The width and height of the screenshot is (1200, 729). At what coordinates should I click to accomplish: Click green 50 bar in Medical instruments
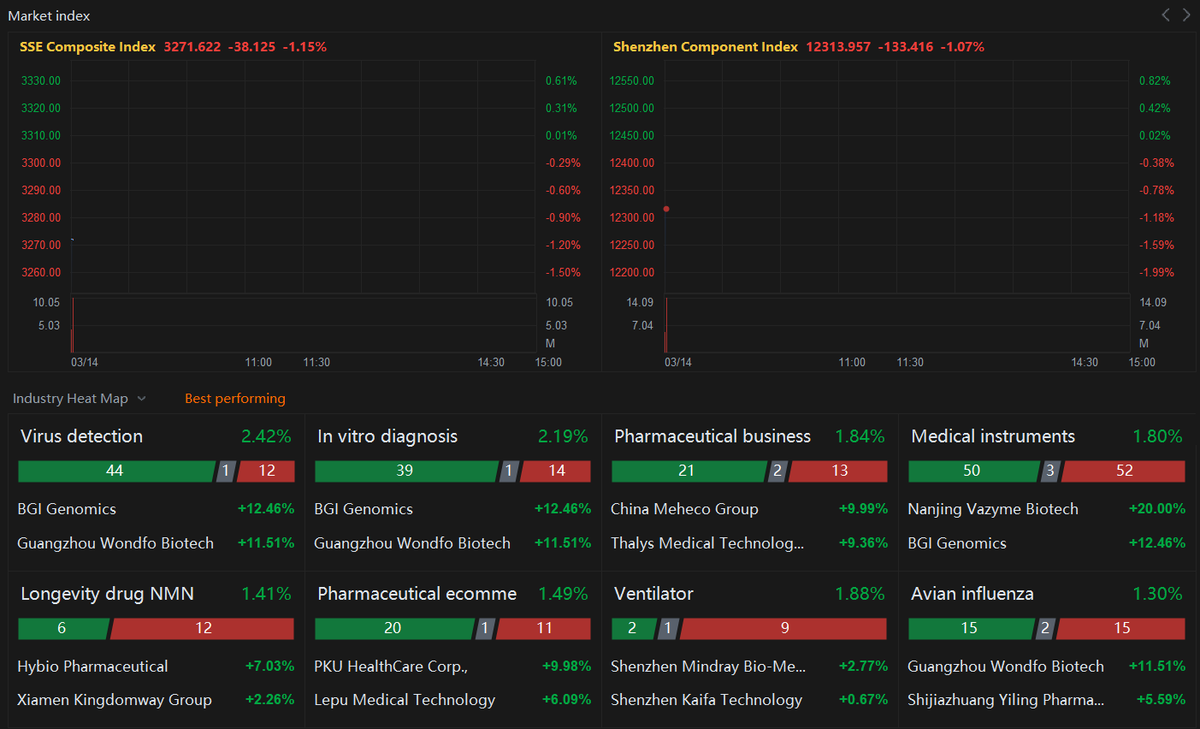click(972, 471)
